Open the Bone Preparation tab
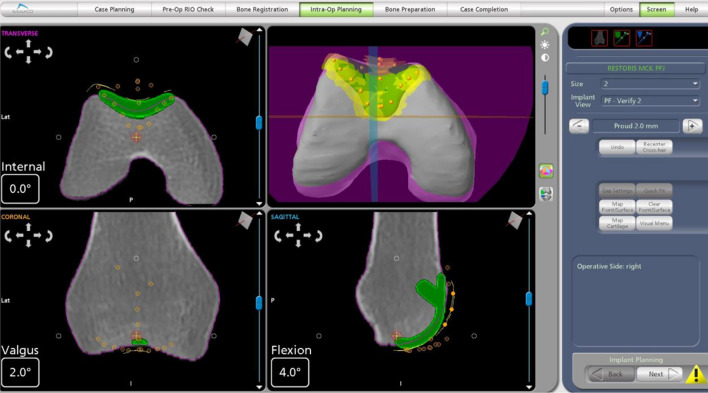The width and height of the screenshot is (708, 393). [x=410, y=9]
